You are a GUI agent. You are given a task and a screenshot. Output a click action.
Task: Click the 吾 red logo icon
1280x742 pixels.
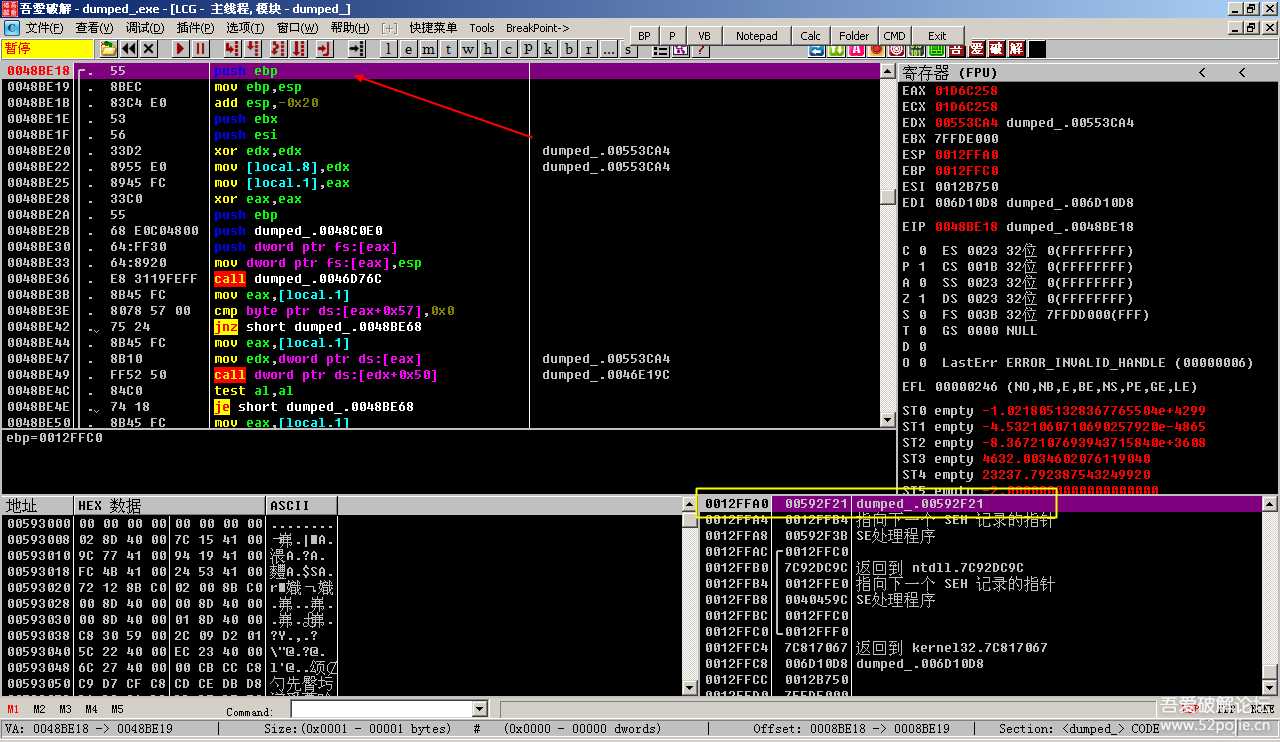pyautogui.click(x=955, y=49)
